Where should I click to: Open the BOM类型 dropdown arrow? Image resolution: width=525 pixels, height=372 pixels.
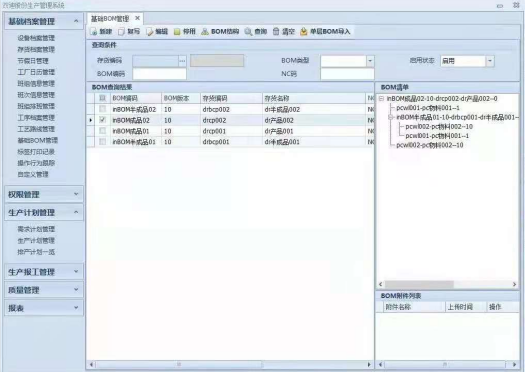tap(370, 61)
